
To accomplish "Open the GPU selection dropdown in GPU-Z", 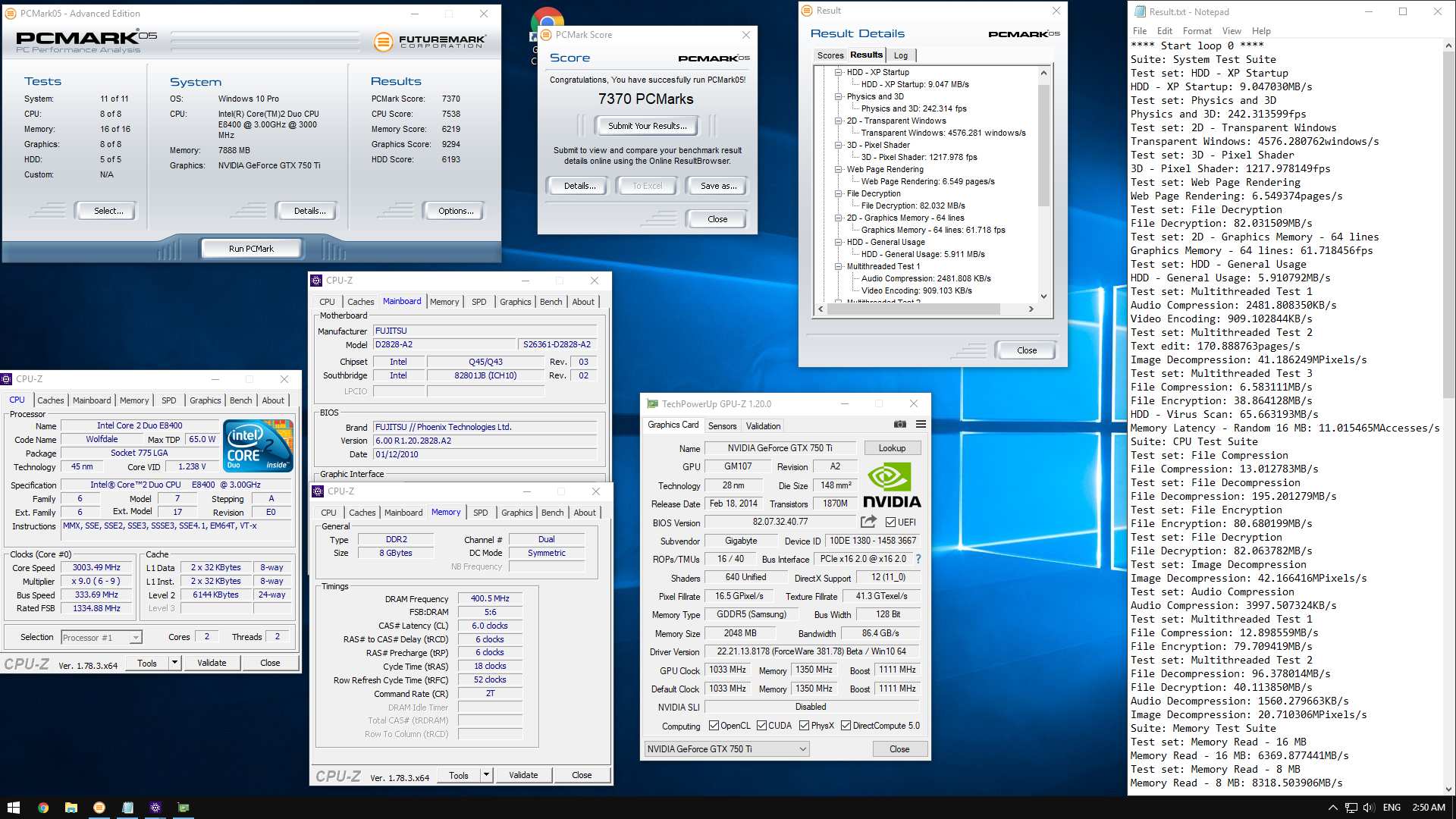I will coord(726,749).
